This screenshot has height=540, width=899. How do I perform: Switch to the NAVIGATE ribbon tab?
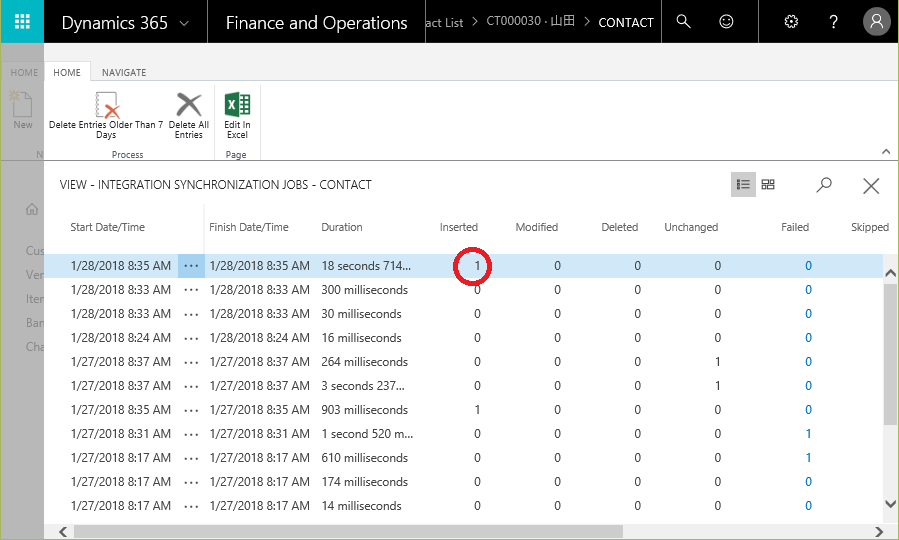(124, 72)
